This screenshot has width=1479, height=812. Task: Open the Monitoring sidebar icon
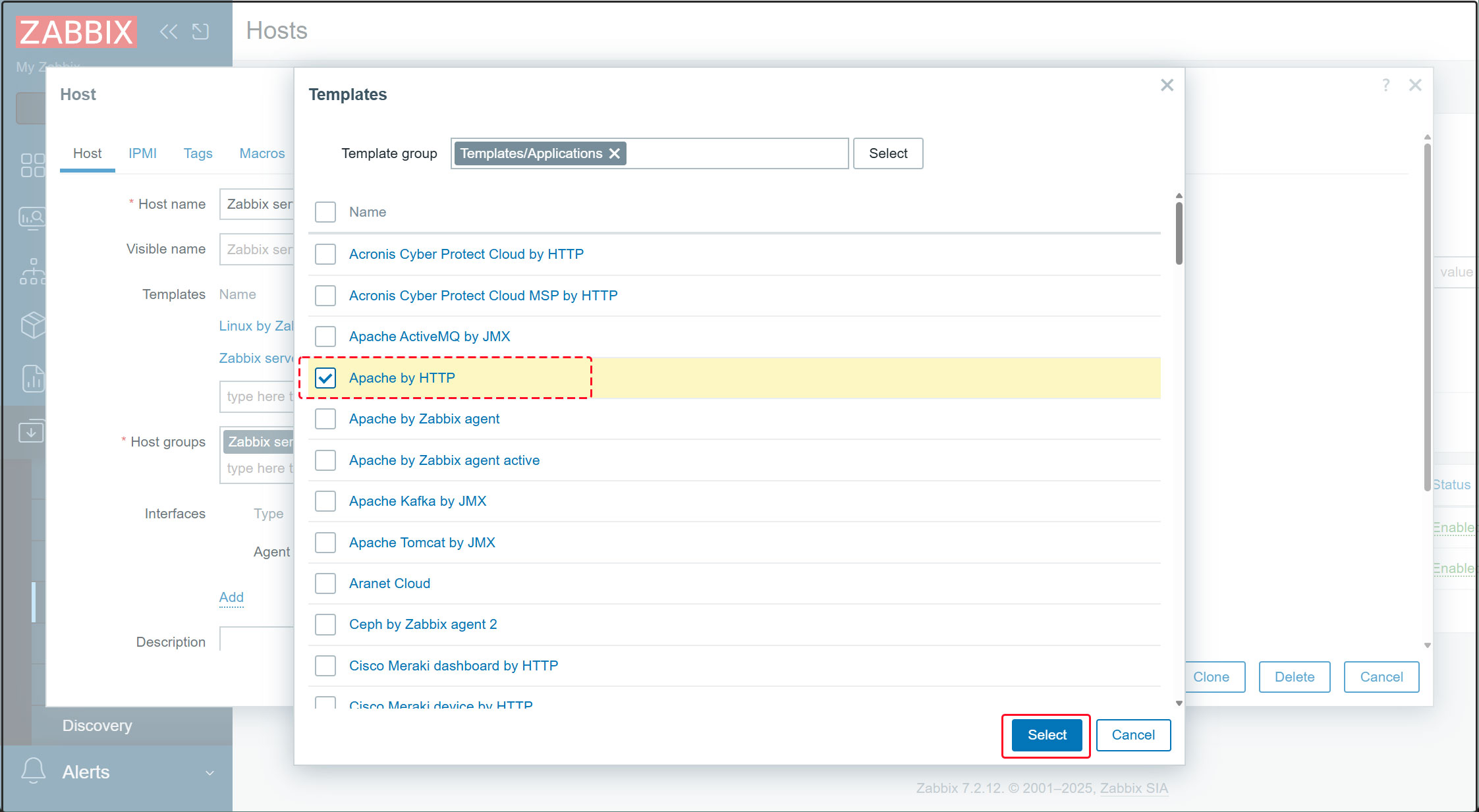click(32, 218)
